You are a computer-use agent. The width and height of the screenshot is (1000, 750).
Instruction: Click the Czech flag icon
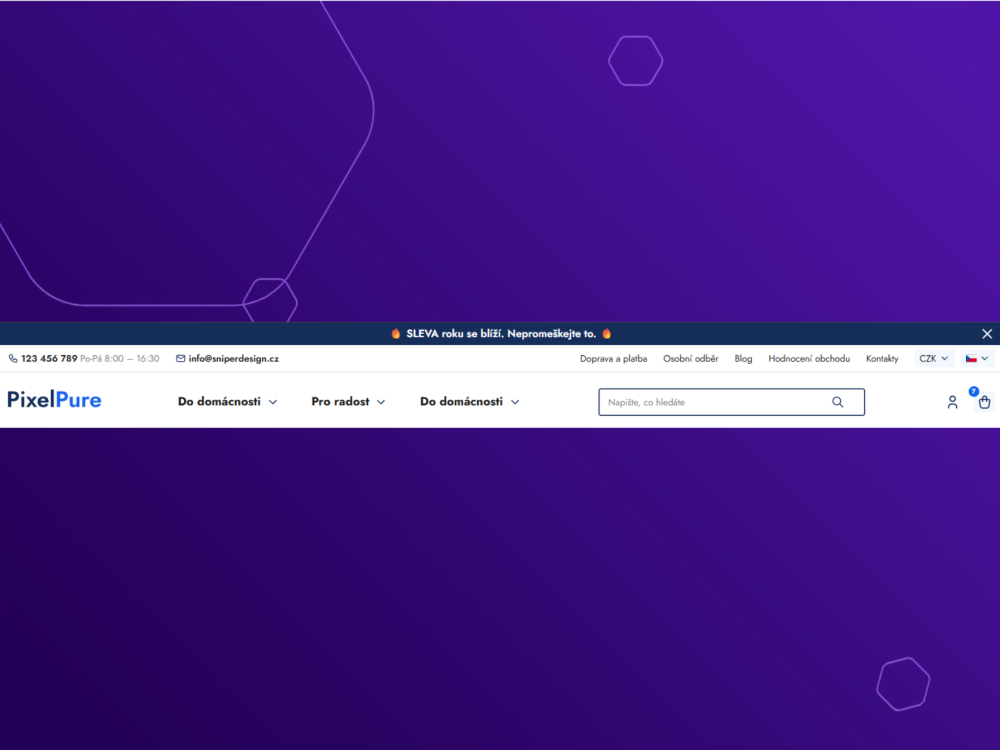[x=971, y=358]
